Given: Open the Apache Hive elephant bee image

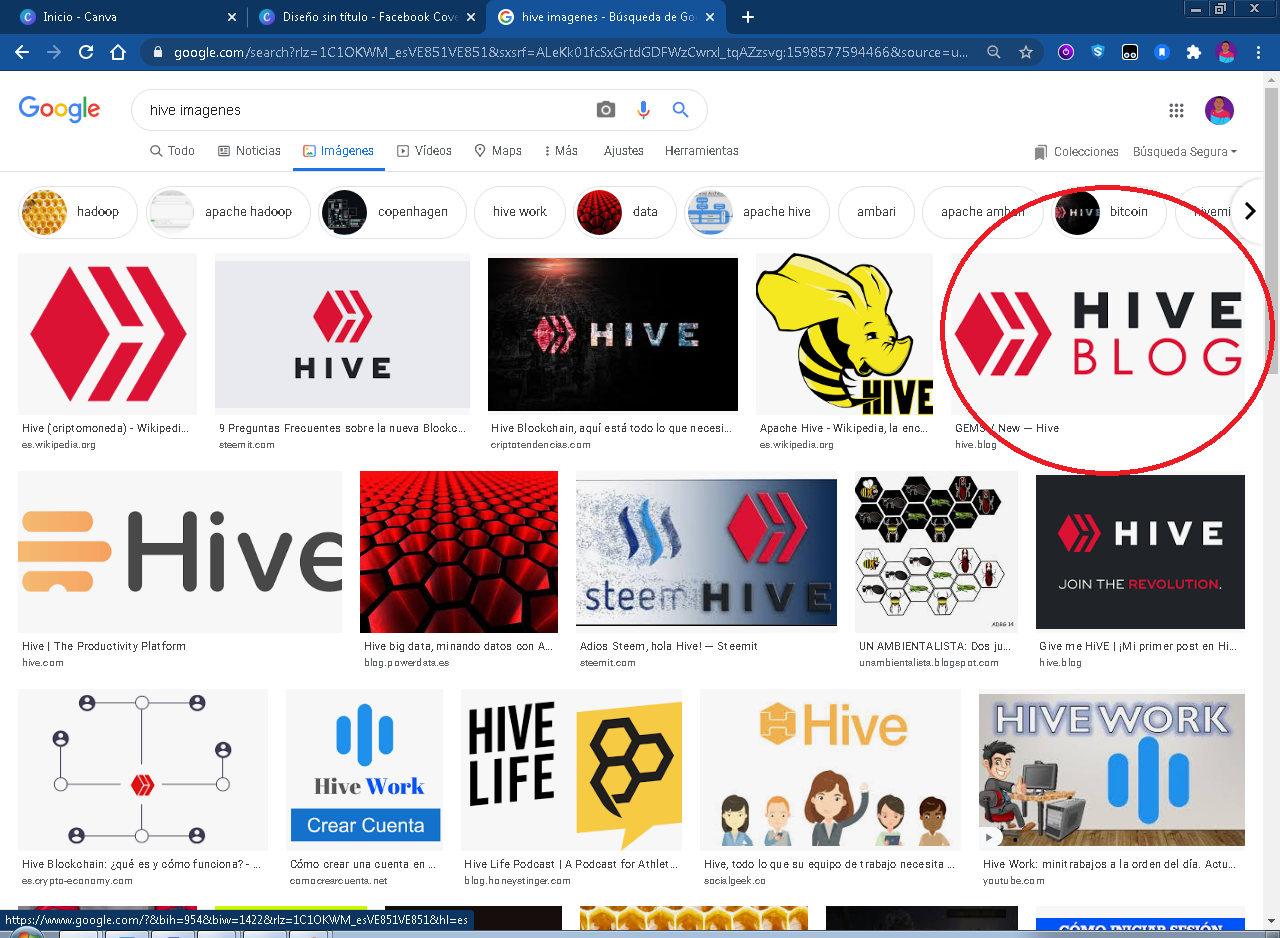Looking at the screenshot, I should click(844, 334).
